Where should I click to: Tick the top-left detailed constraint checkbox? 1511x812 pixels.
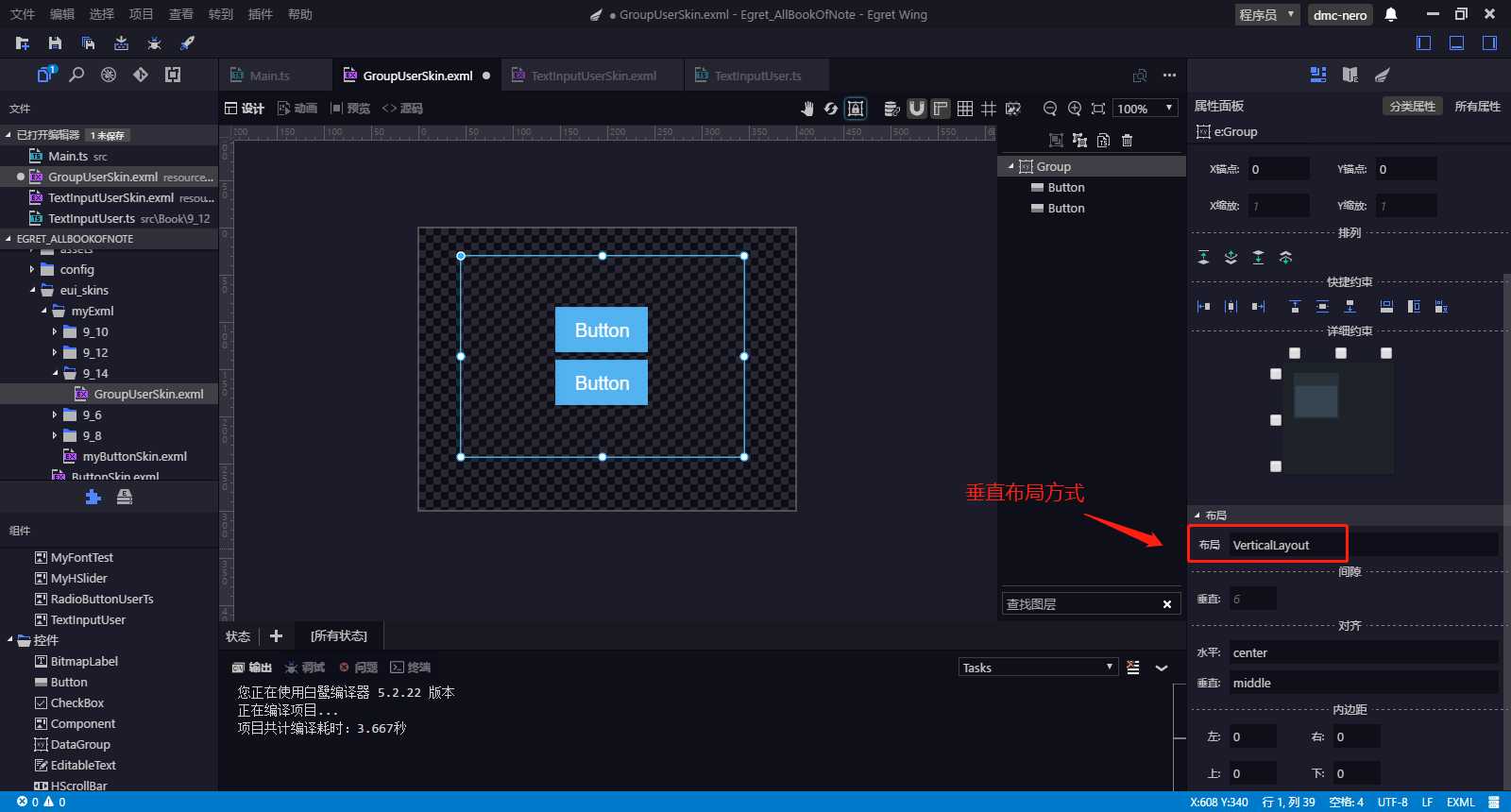point(1295,353)
